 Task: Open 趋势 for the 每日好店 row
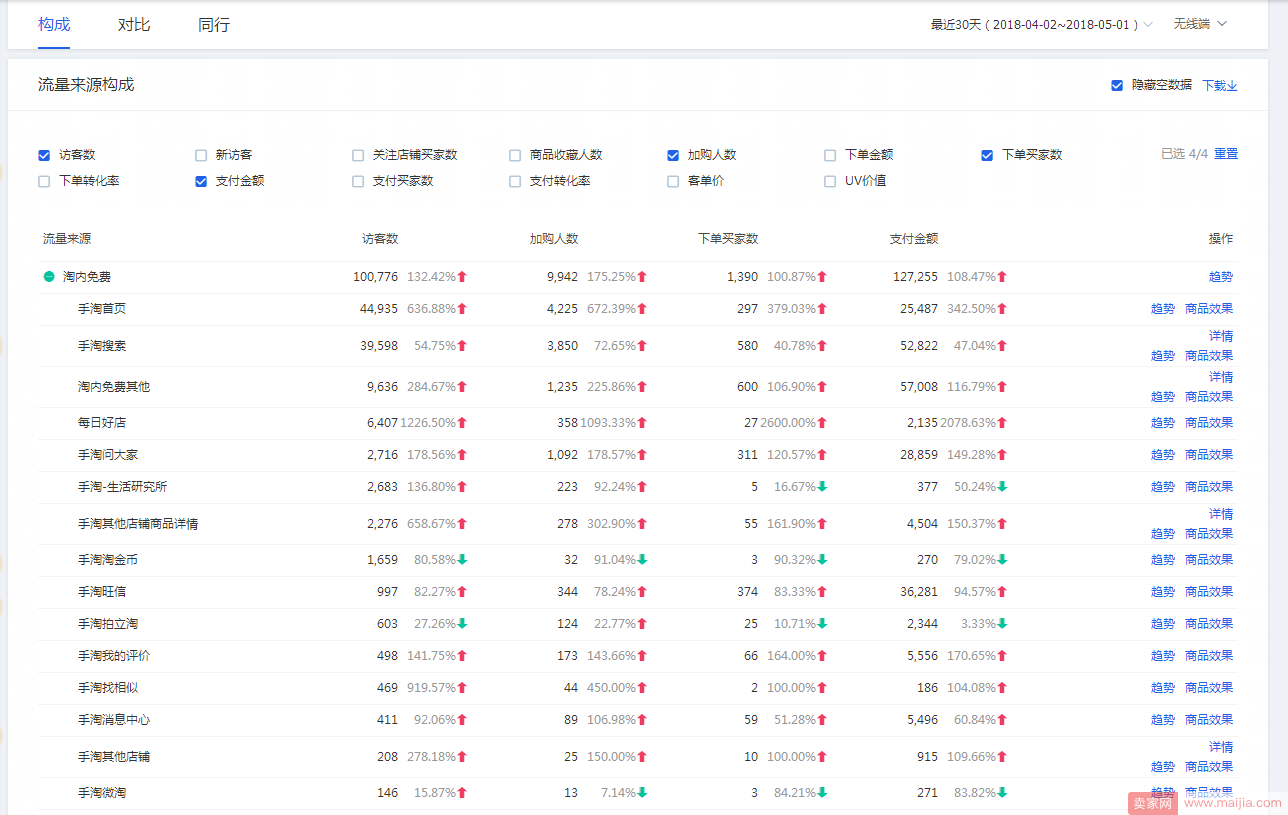pos(1163,423)
